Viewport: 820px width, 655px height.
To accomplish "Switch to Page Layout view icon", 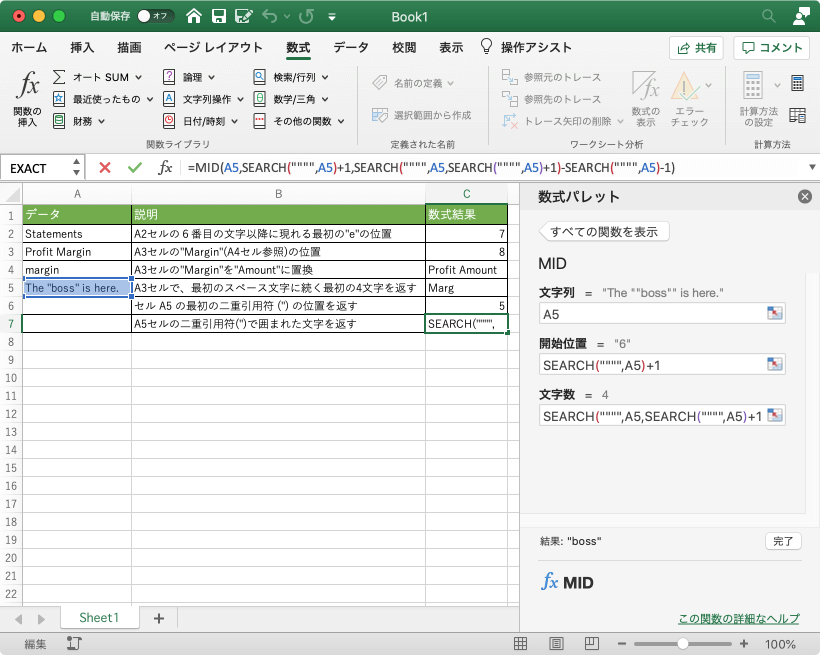I will click(556, 643).
